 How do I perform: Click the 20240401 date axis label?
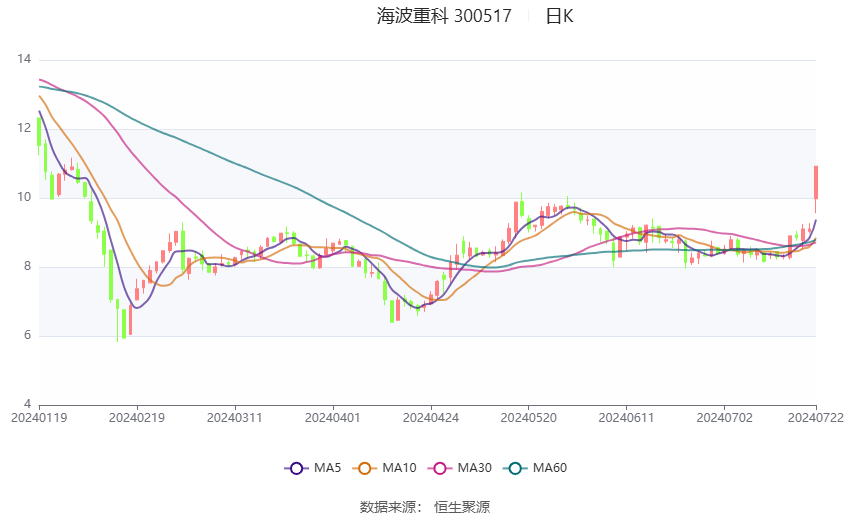[x=332, y=418]
